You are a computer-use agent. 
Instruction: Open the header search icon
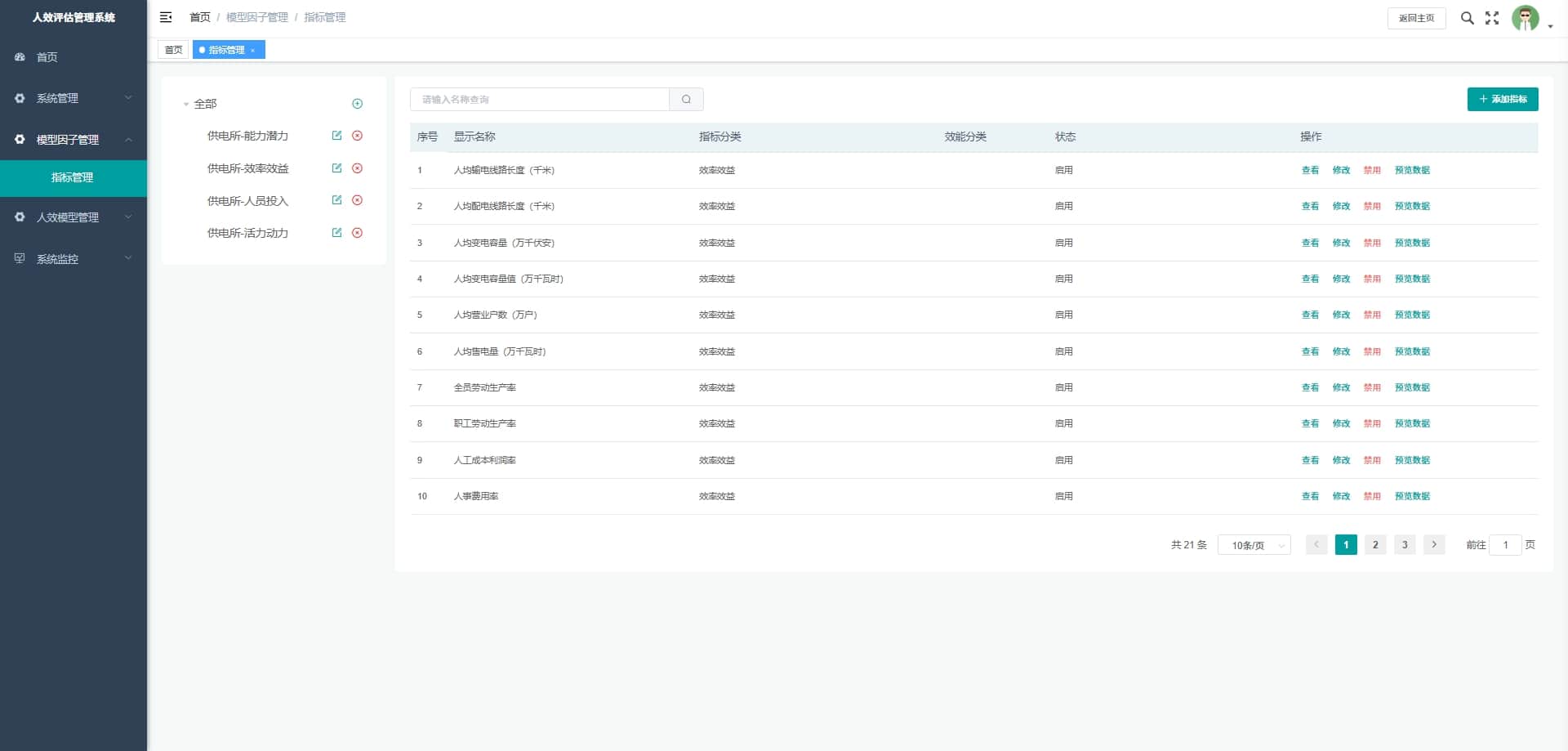point(1467,18)
